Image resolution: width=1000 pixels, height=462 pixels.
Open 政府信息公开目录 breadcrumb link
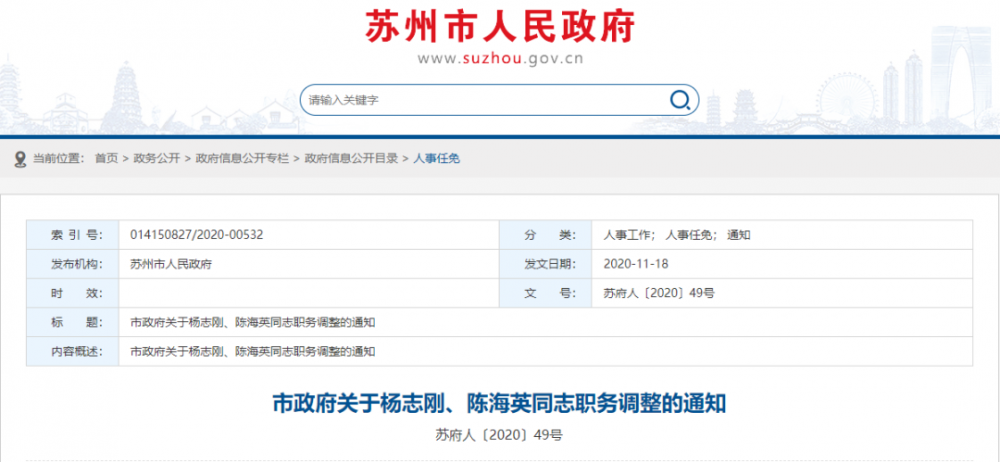coord(351,158)
